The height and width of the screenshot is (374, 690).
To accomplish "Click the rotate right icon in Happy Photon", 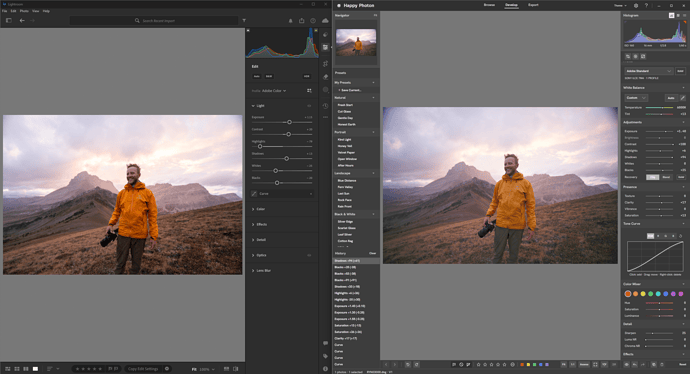I will point(416,364).
